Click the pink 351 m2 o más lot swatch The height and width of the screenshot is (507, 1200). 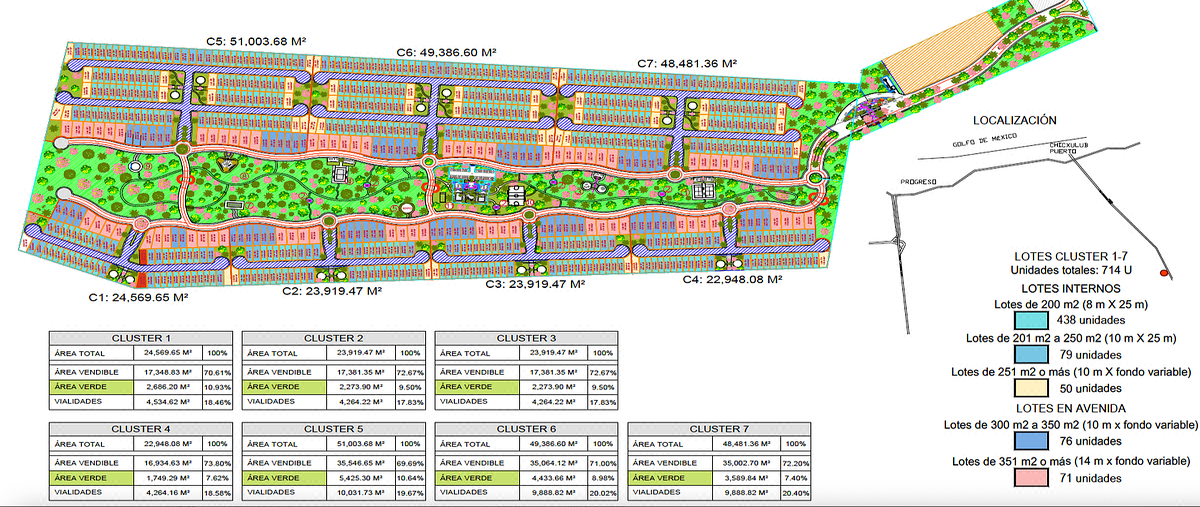tap(1030, 478)
